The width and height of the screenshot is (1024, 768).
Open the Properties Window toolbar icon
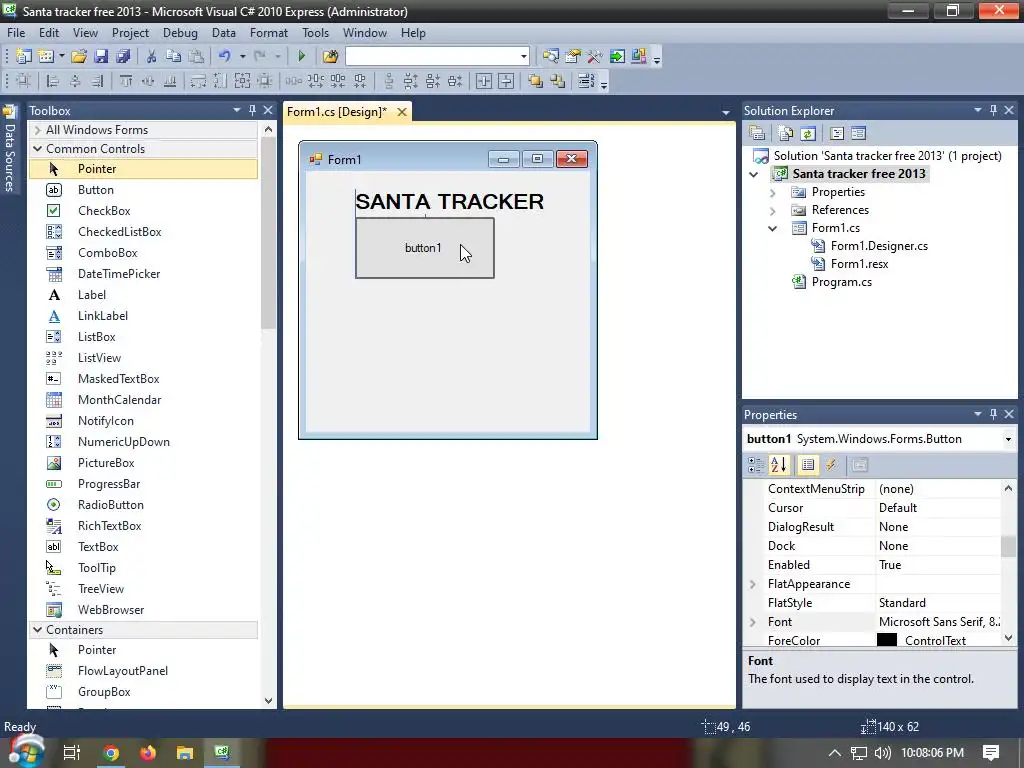tap(573, 57)
